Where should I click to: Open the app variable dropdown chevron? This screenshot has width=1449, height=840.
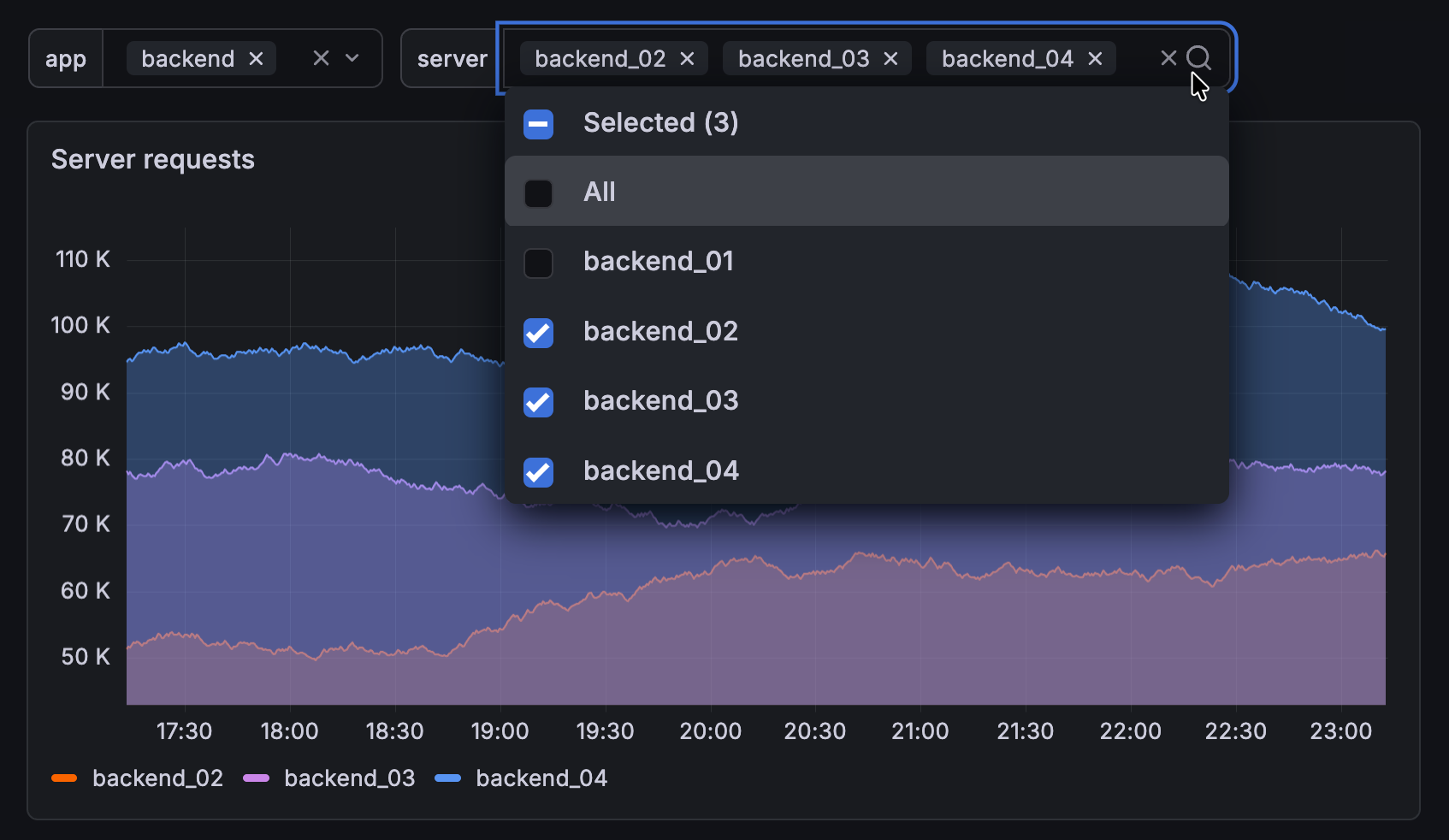(353, 58)
